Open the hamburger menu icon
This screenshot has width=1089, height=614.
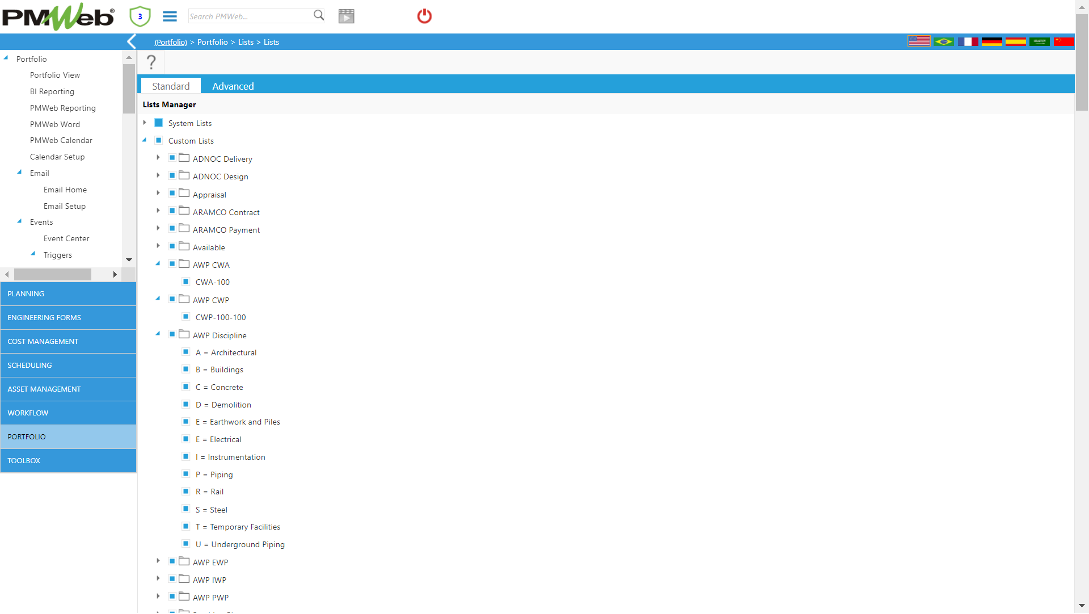(170, 16)
